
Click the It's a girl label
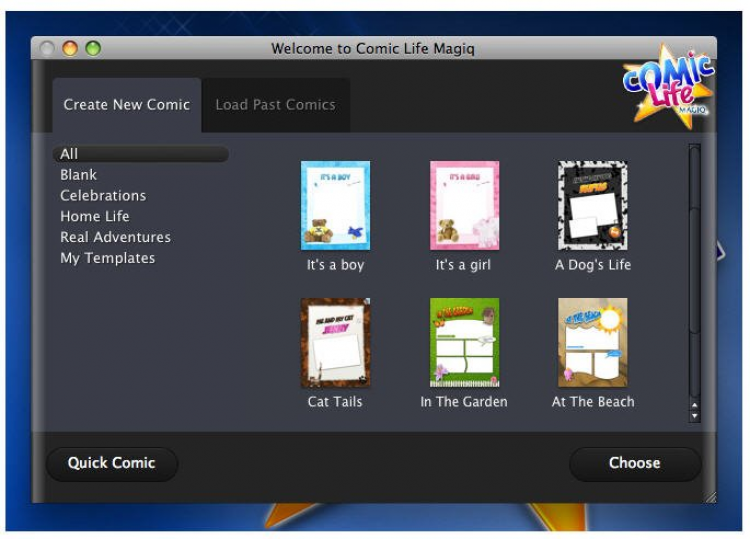click(463, 265)
